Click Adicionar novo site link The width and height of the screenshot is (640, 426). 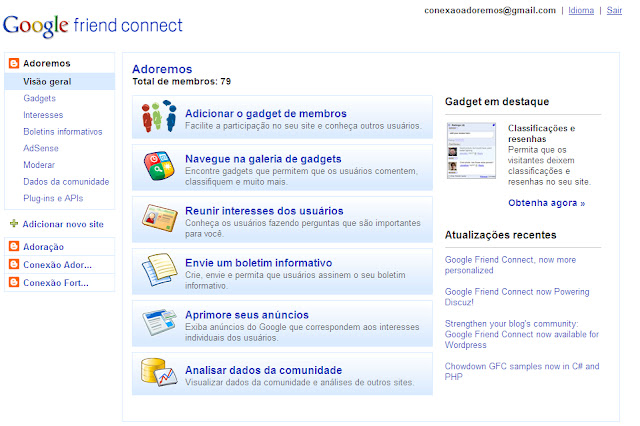pos(63,224)
